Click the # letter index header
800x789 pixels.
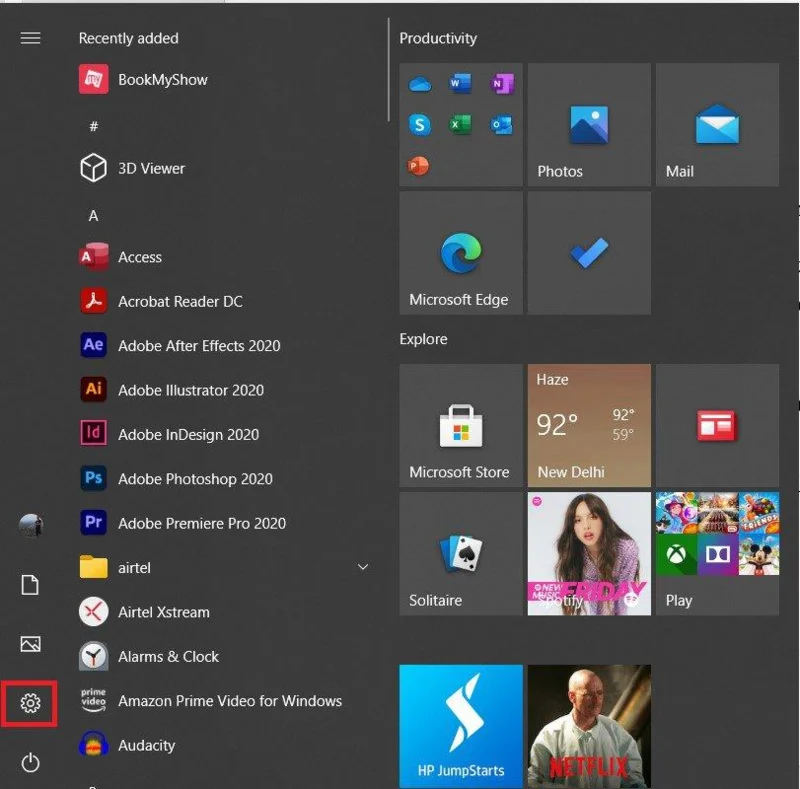[94, 126]
